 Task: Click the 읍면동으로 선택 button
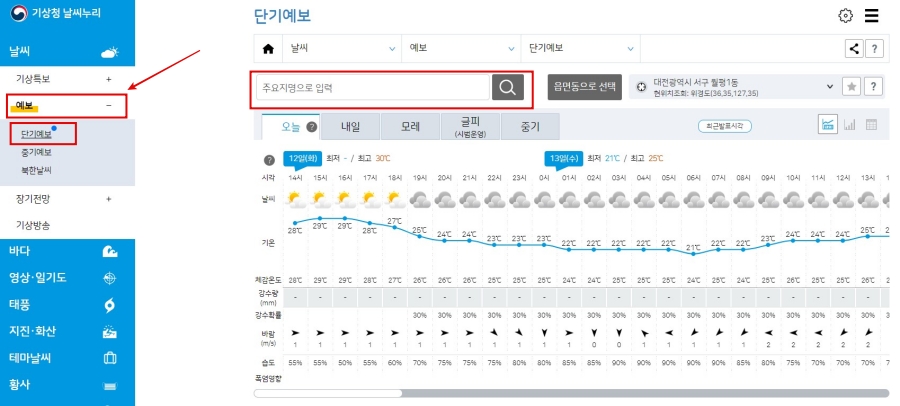(x=584, y=87)
